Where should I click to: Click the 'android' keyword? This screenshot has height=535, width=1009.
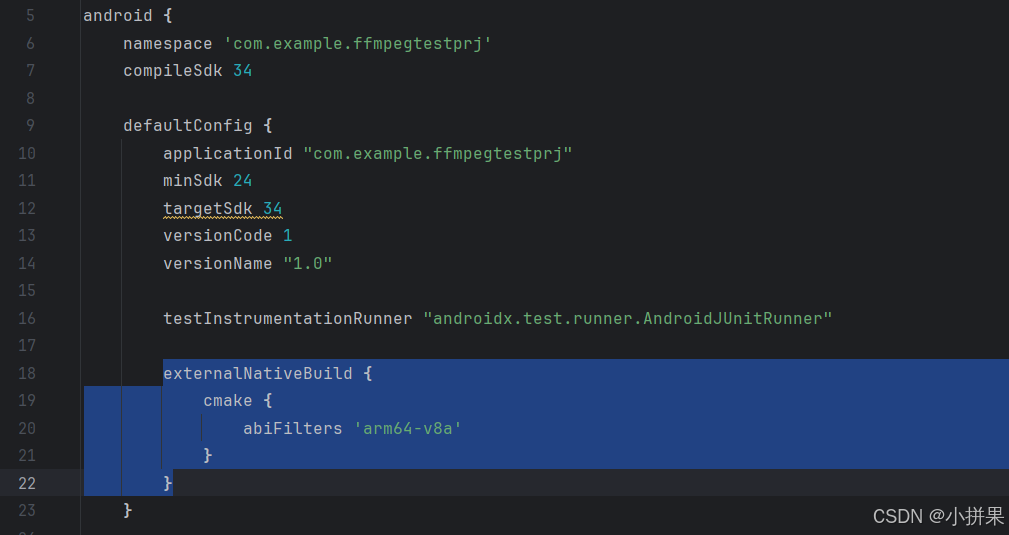(x=118, y=15)
